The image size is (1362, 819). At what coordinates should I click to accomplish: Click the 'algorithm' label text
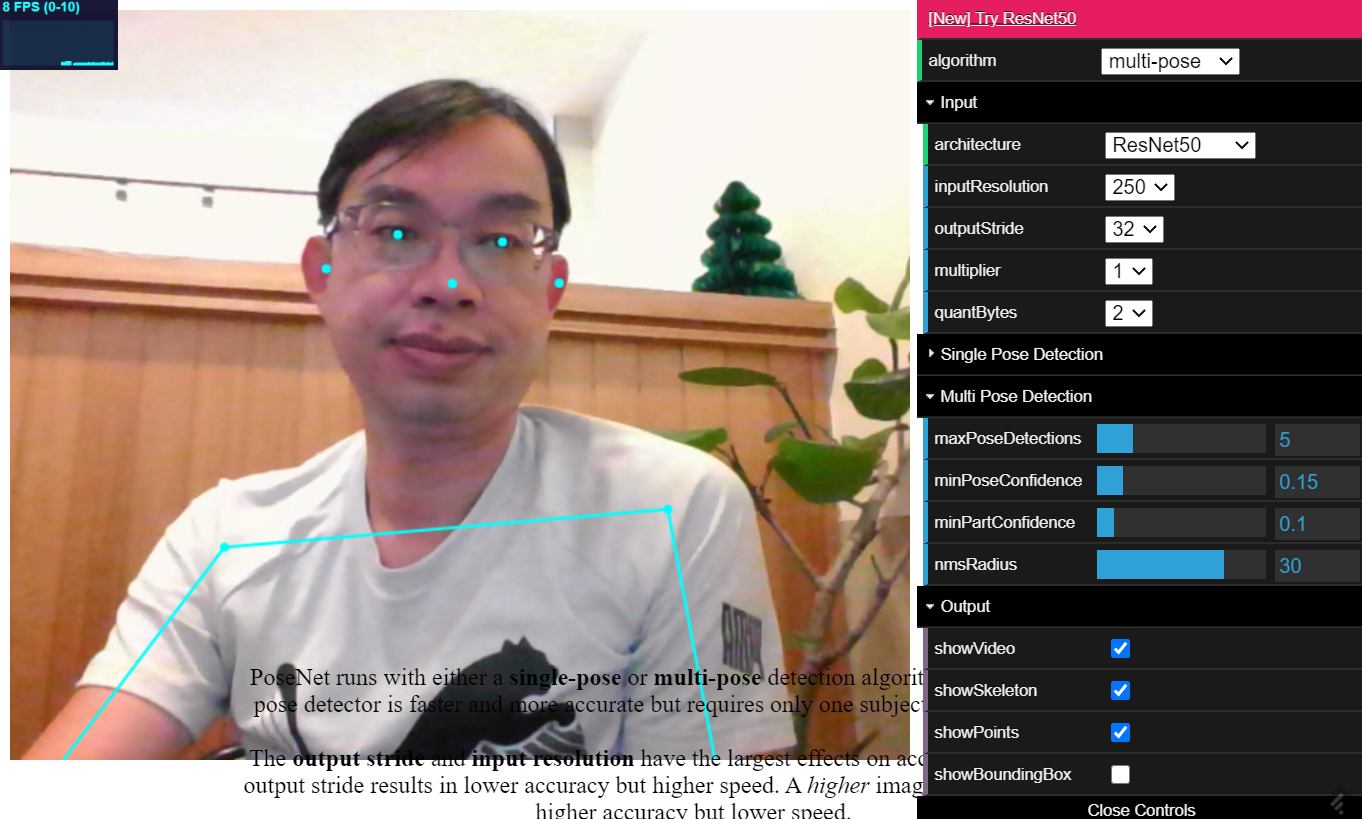tap(962, 61)
